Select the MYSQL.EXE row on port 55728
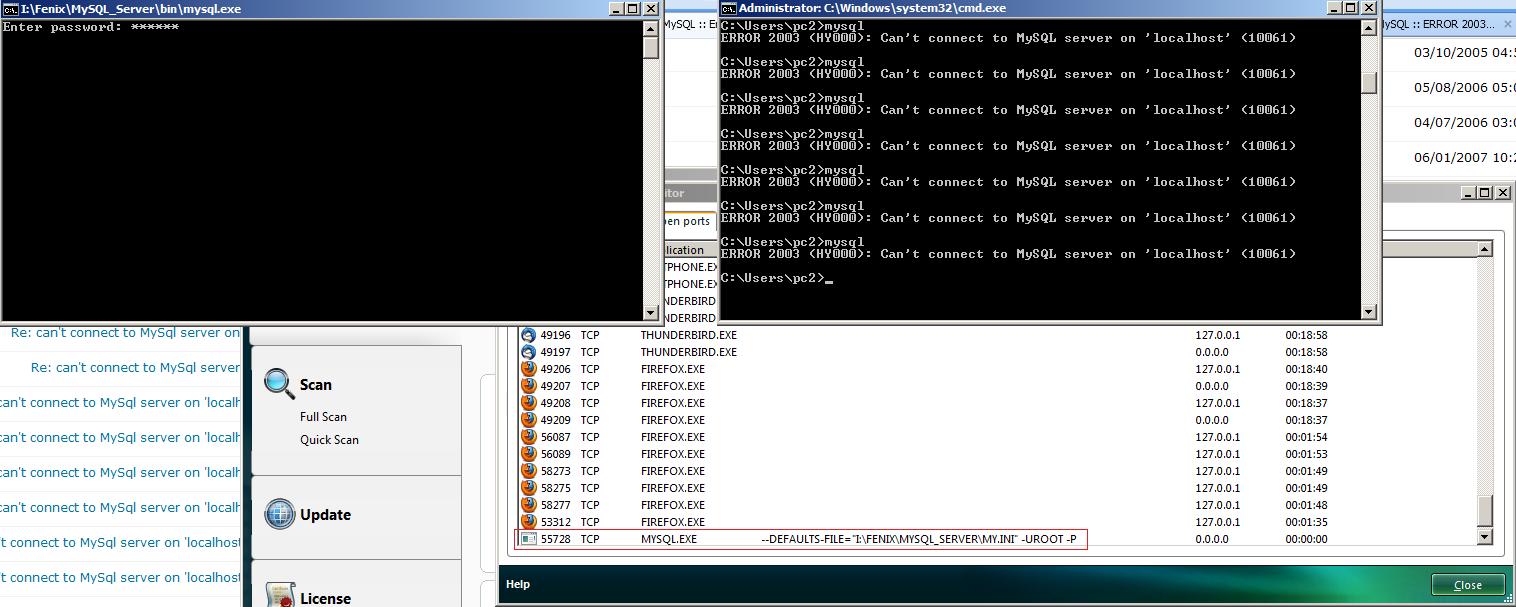Image resolution: width=1516 pixels, height=607 pixels. pyautogui.click(x=800, y=539)
